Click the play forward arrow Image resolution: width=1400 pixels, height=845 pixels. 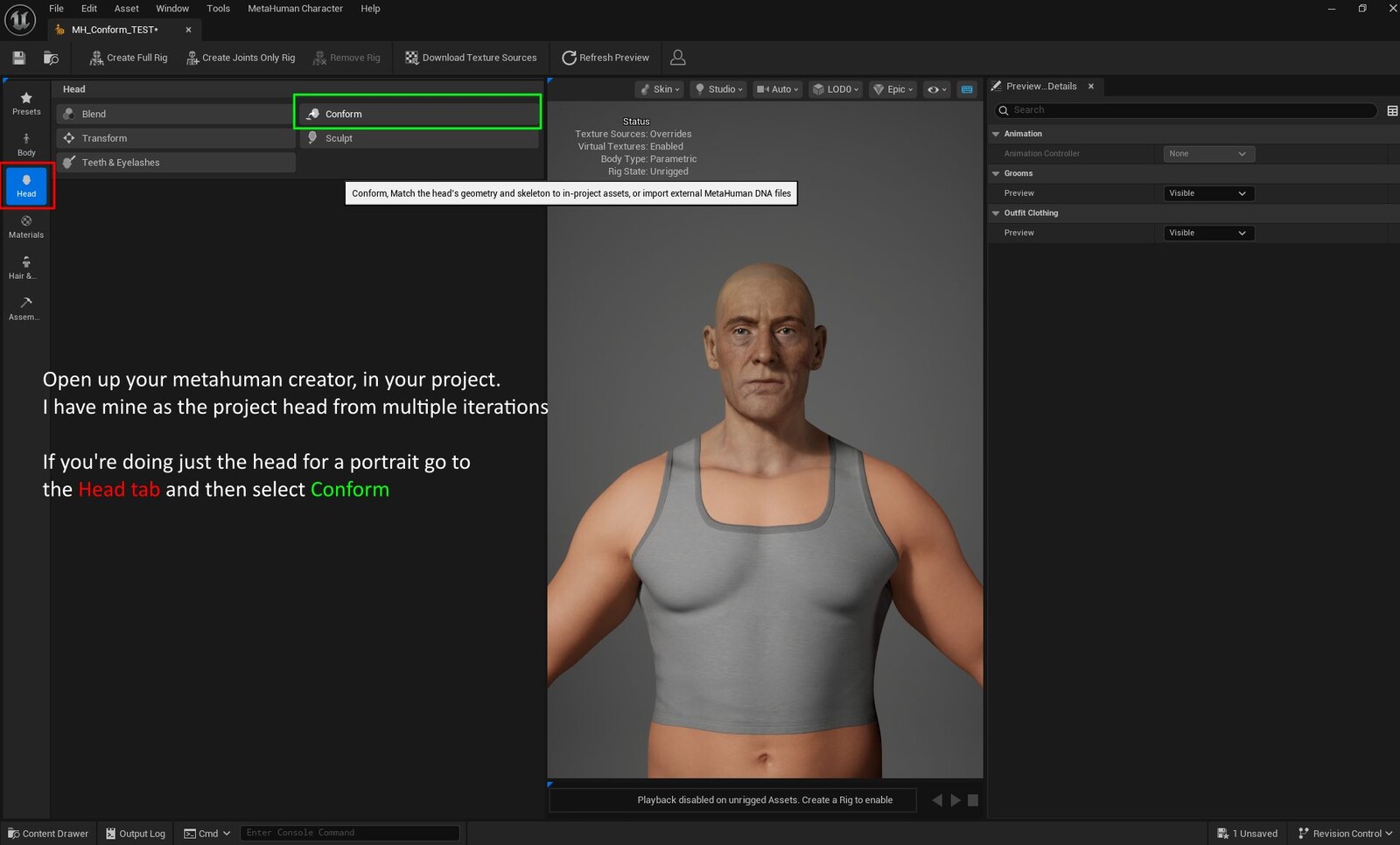955,800
